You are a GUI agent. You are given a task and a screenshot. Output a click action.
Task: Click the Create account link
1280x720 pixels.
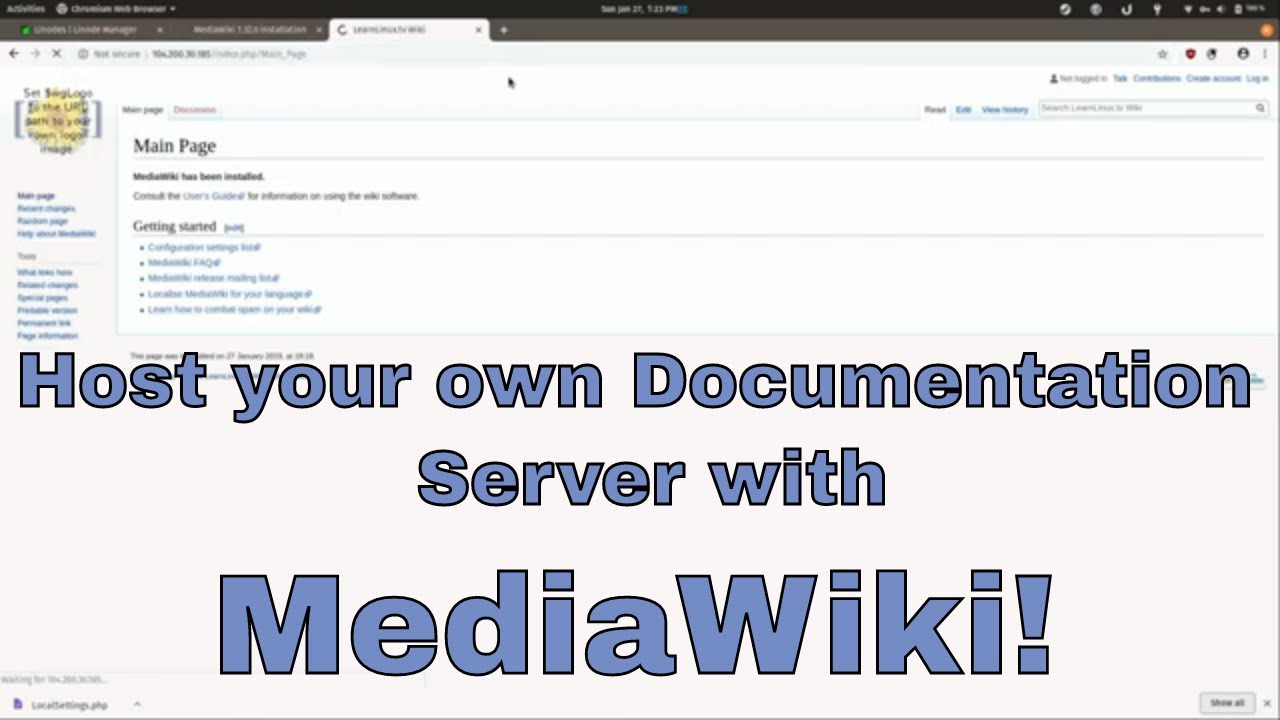1213,79
